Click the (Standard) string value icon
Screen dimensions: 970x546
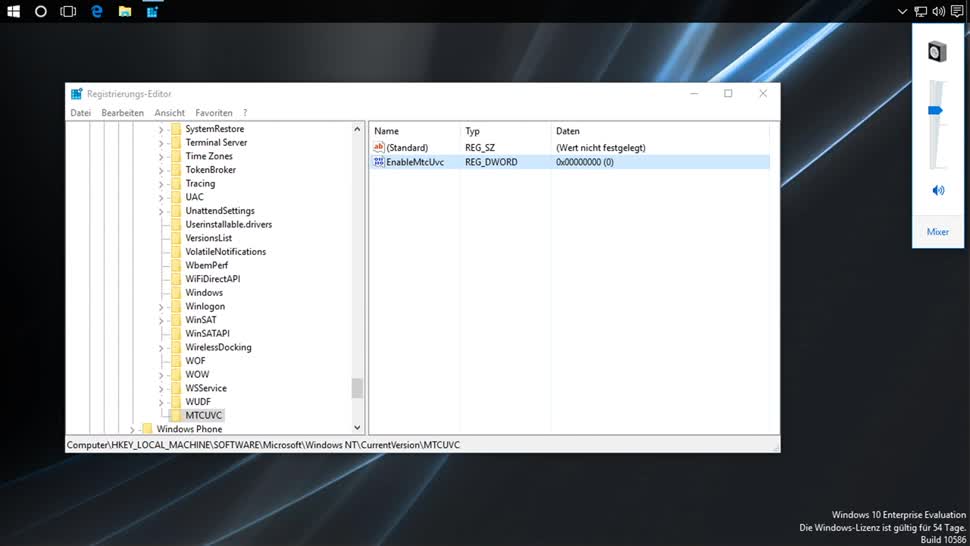pos(379,147)
